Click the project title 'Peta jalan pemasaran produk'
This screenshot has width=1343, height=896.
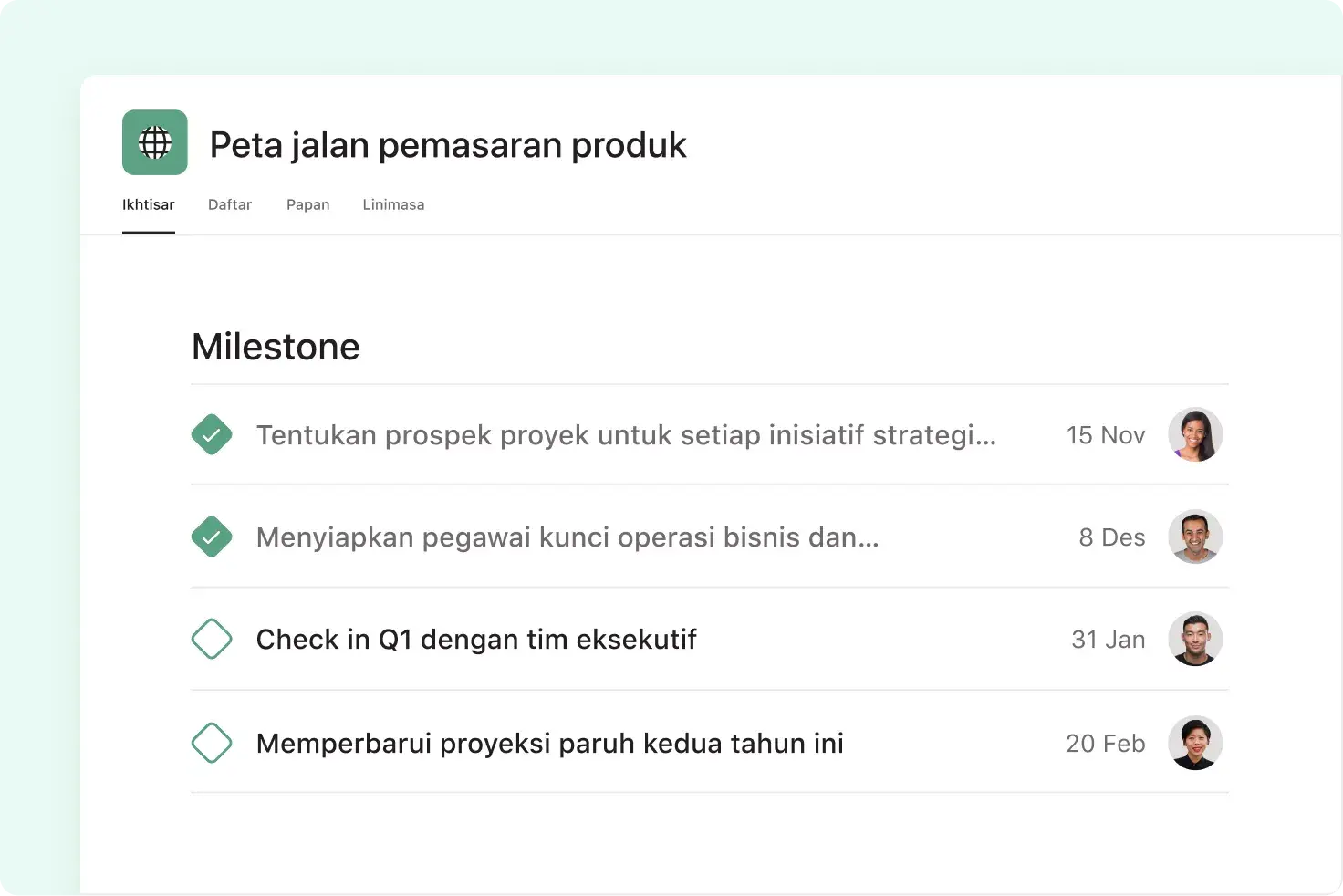click(447, 144)
